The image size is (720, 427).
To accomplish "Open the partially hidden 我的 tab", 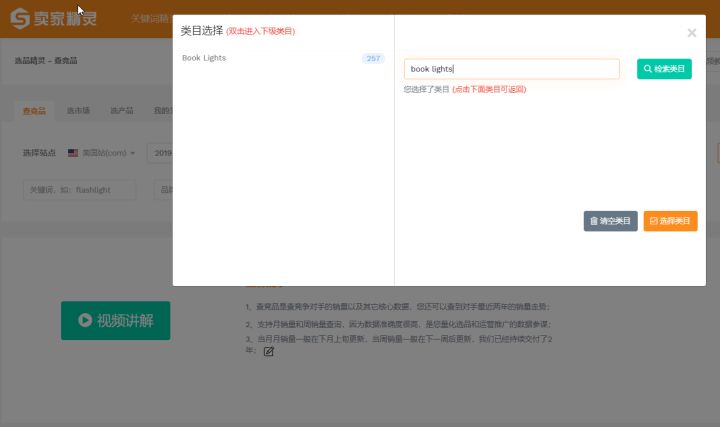I will (x=162, y=111).
